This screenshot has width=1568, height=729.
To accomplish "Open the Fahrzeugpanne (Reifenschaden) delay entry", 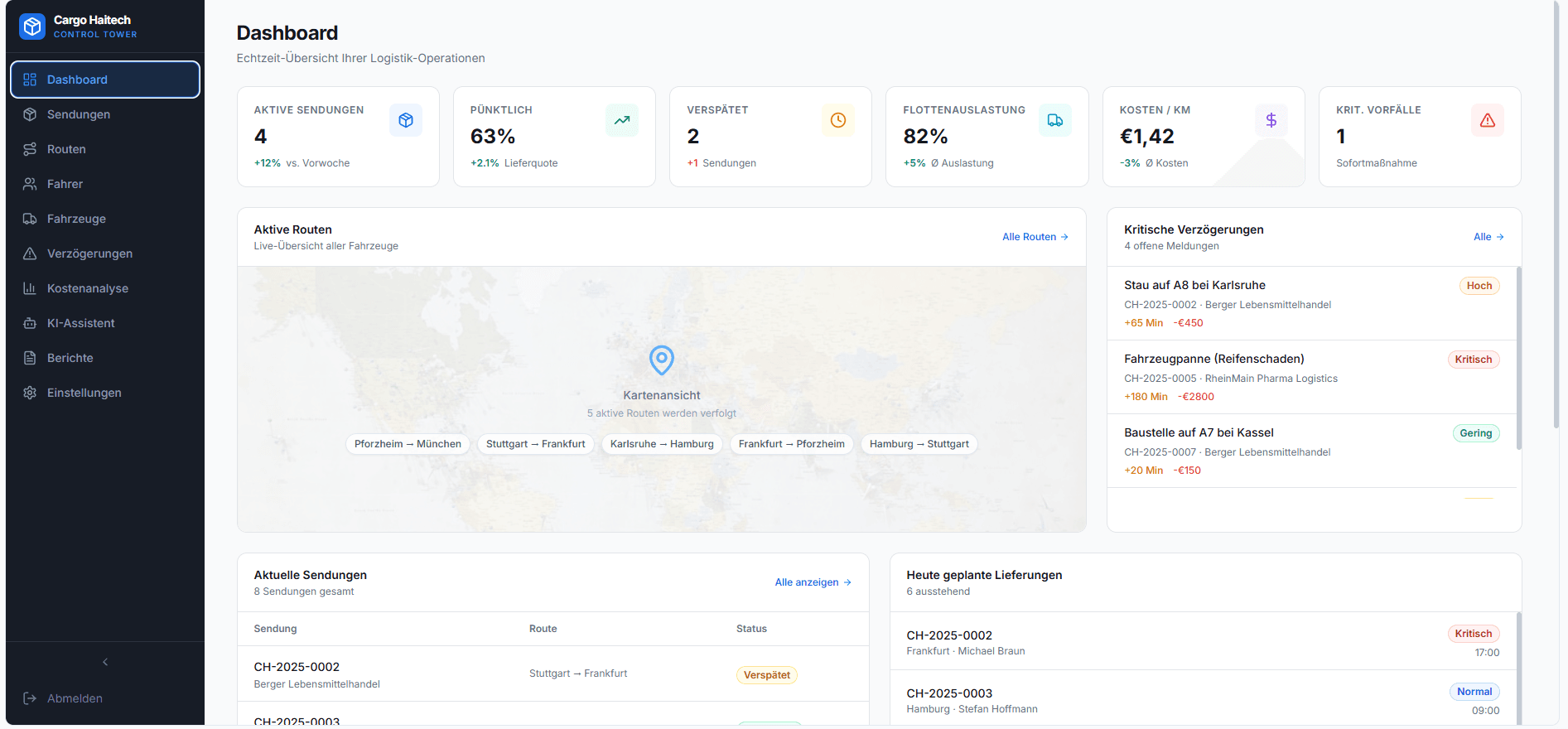I will (1312, 377).
